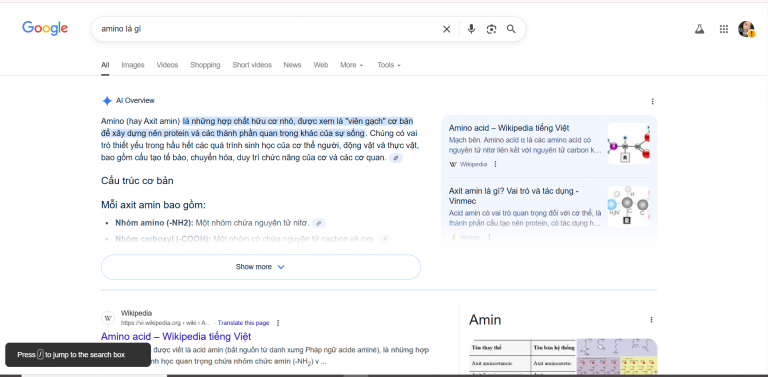Clear the search query with X

point(446,29)
